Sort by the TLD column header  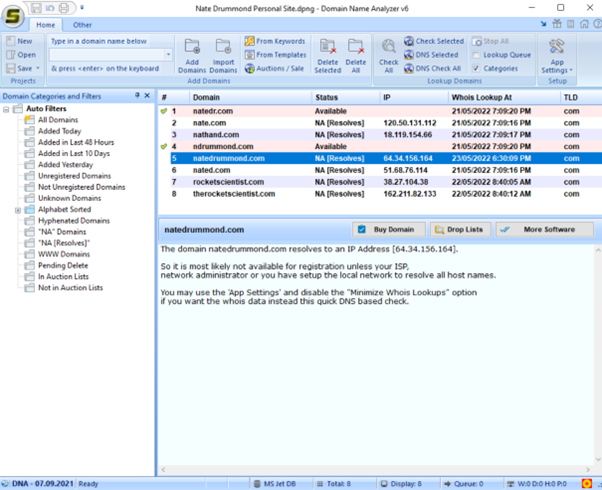tap(581, 98)
